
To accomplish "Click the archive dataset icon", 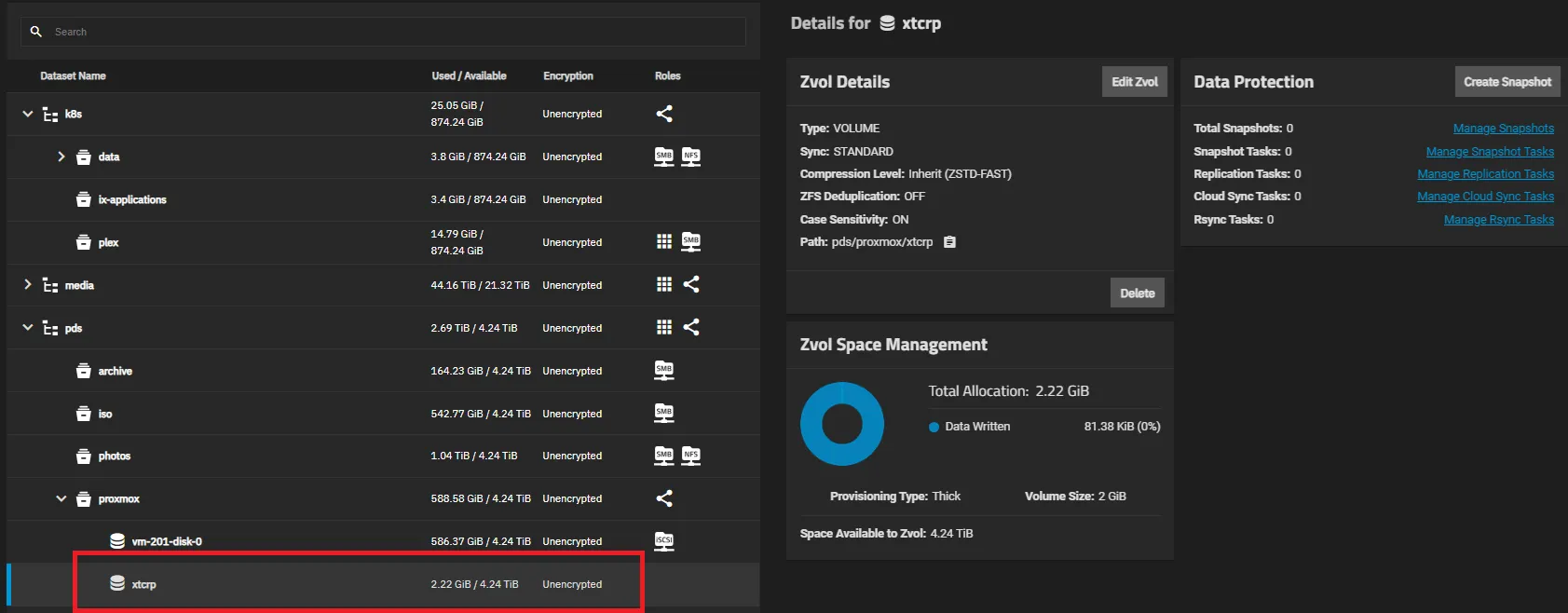I will 84,371.
